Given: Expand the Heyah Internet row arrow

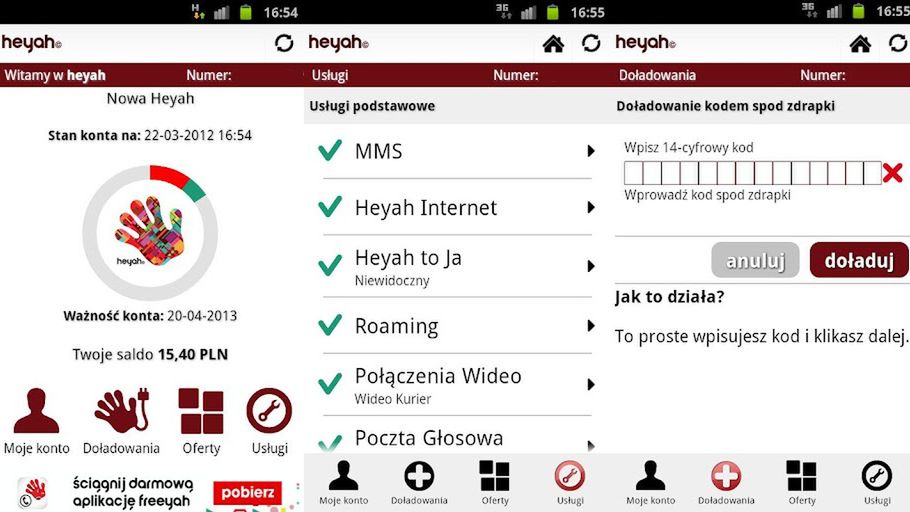Looking at the screenshot, I should [x=591, y=207].
